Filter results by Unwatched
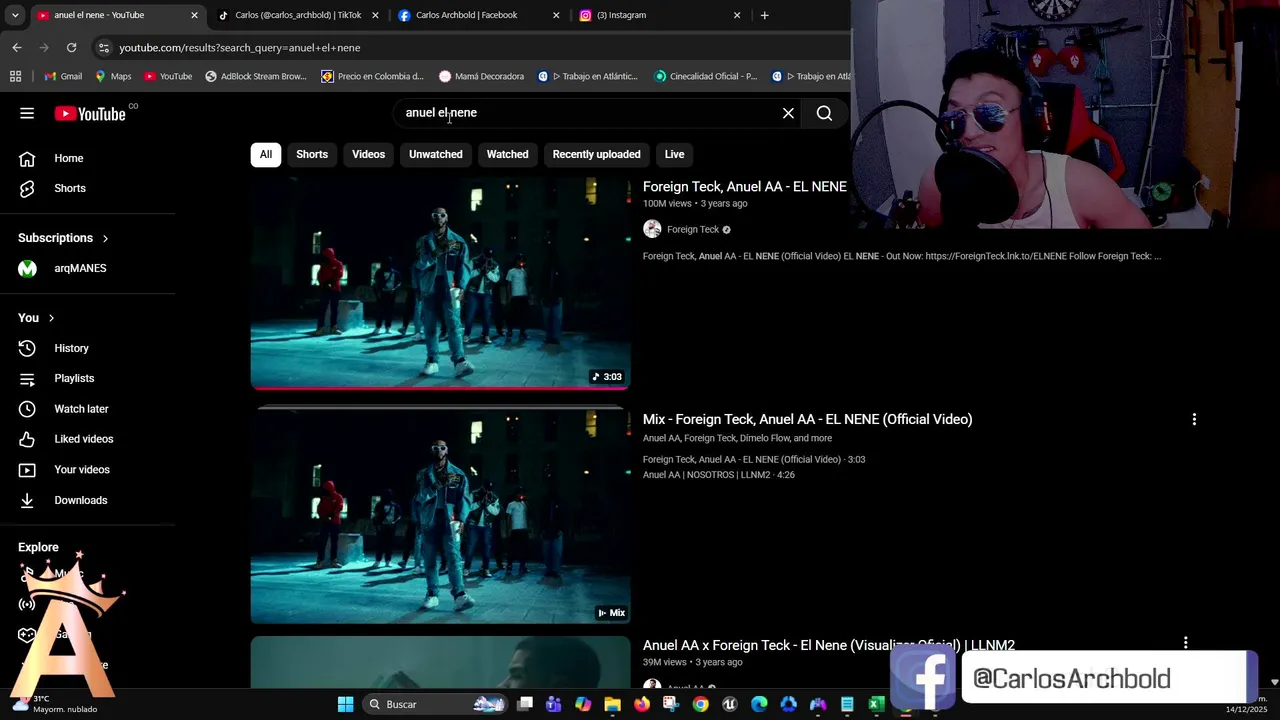 (x=436, y=154)
